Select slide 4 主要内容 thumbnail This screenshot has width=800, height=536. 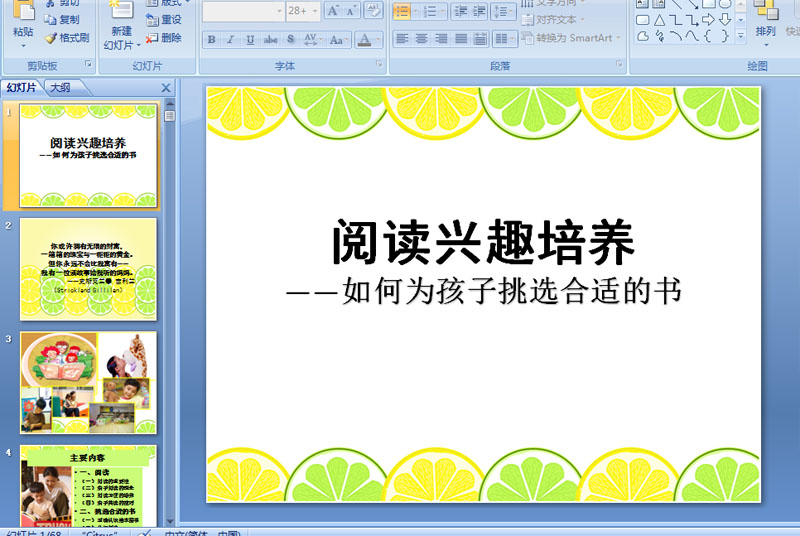point(88,486)
